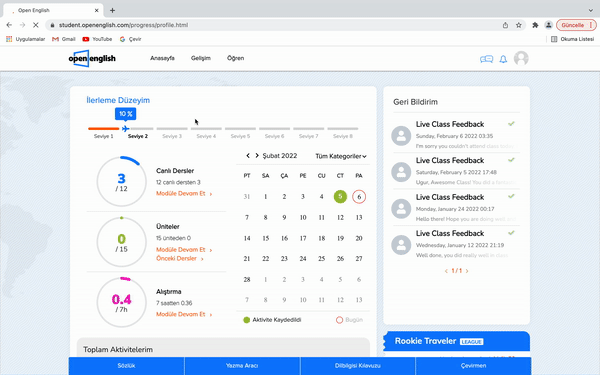600x375 pixels.
Task: Open feedback dated Wednesday, January 12 2022
Action: (x=456, y=244)
